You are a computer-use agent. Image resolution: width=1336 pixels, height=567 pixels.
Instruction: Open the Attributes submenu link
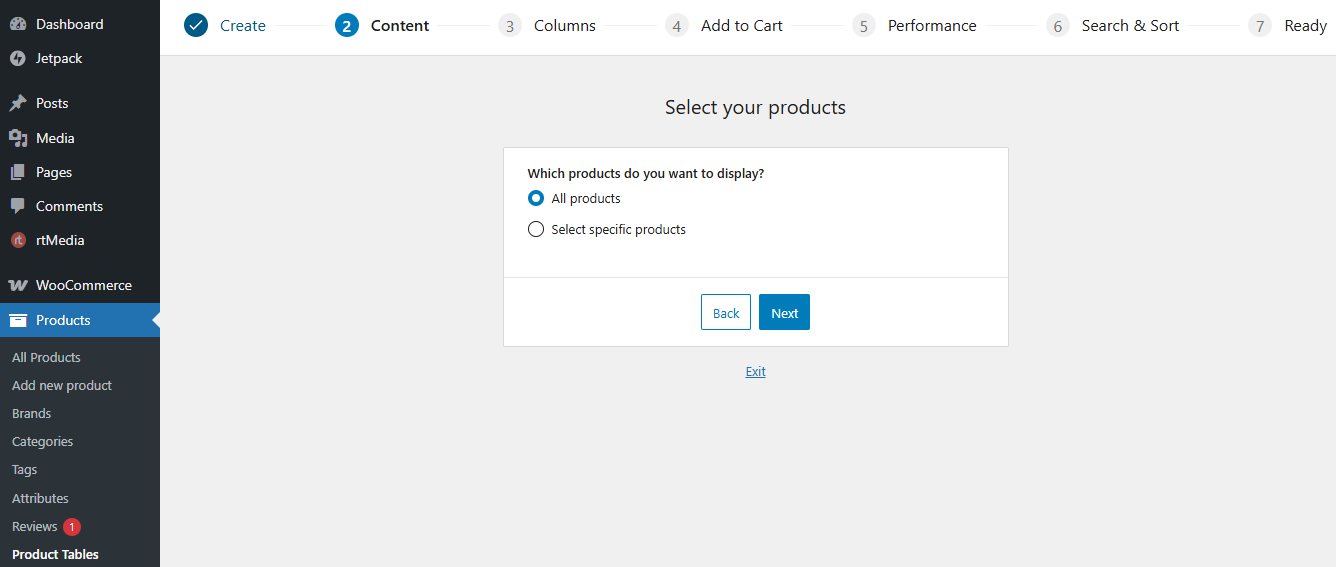(x=40, y=498)
